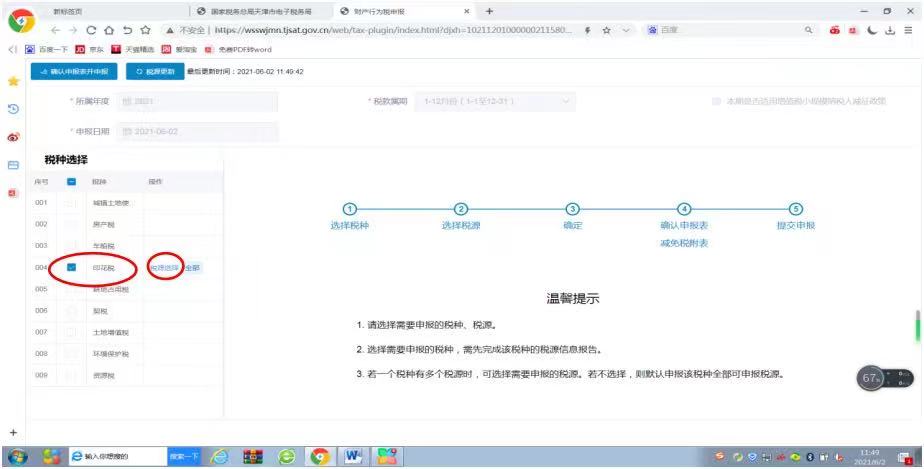Open Internet Explorer in the taskbar
Image resolution: width=924 pixels, height=469 pixels.
(220, 457)
